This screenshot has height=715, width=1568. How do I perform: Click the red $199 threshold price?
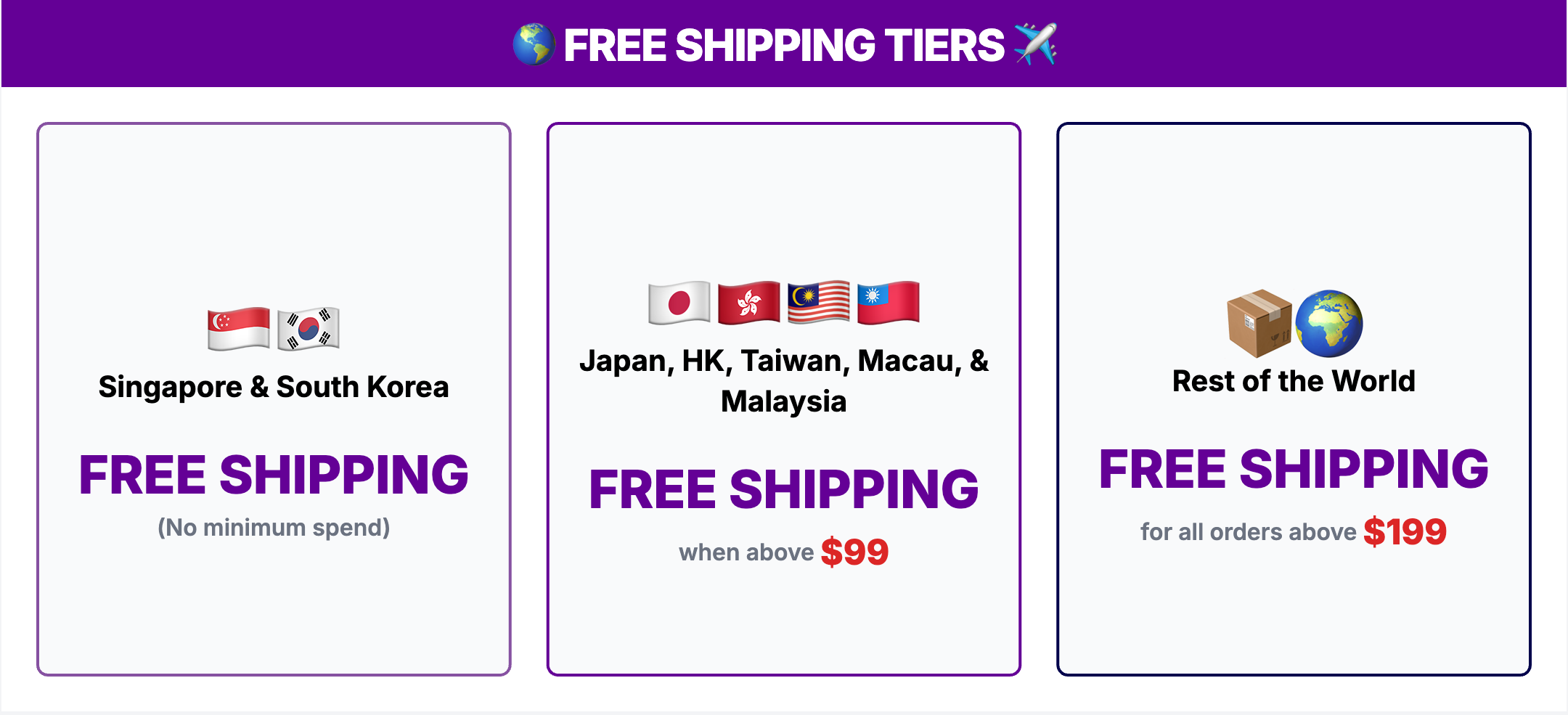(x=1405, y=532)
